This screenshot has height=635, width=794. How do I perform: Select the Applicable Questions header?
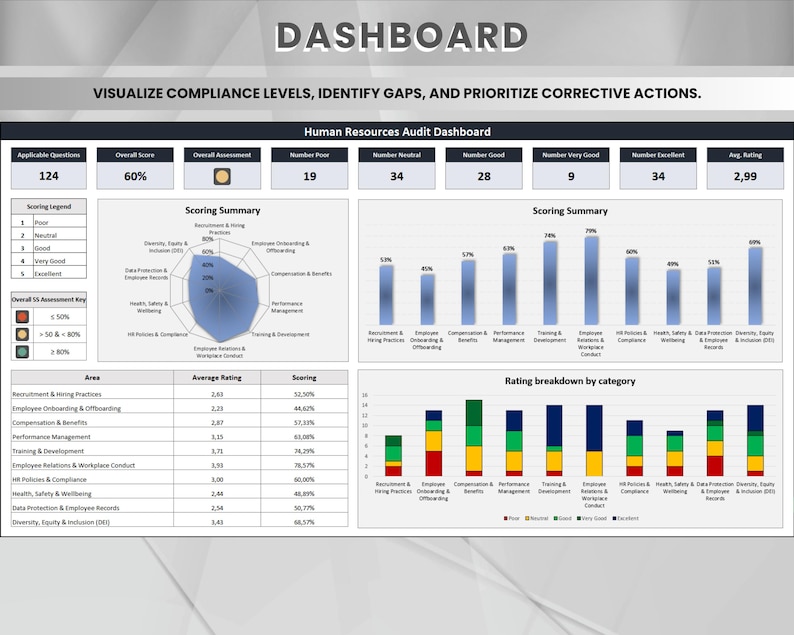49,155
